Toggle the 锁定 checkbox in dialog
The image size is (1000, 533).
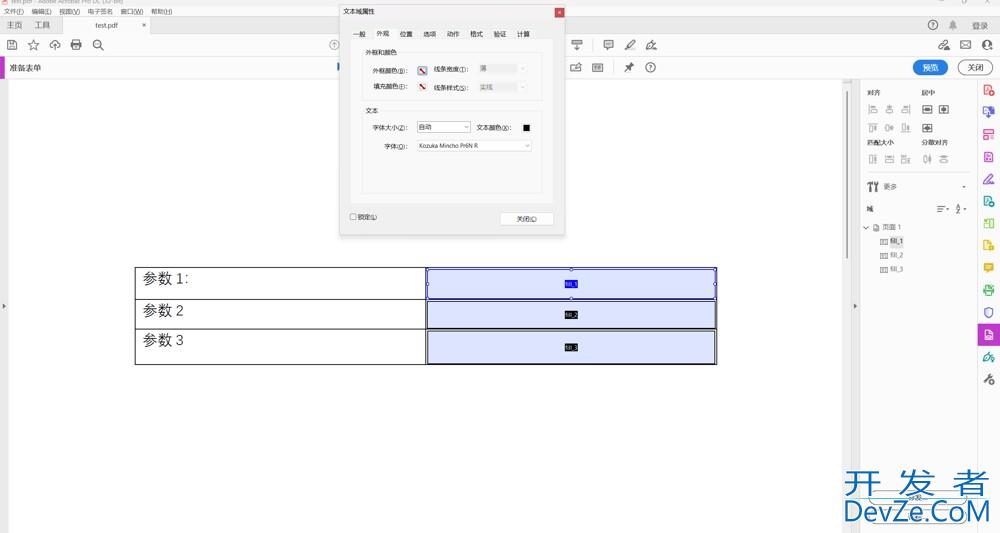[353, 217]
